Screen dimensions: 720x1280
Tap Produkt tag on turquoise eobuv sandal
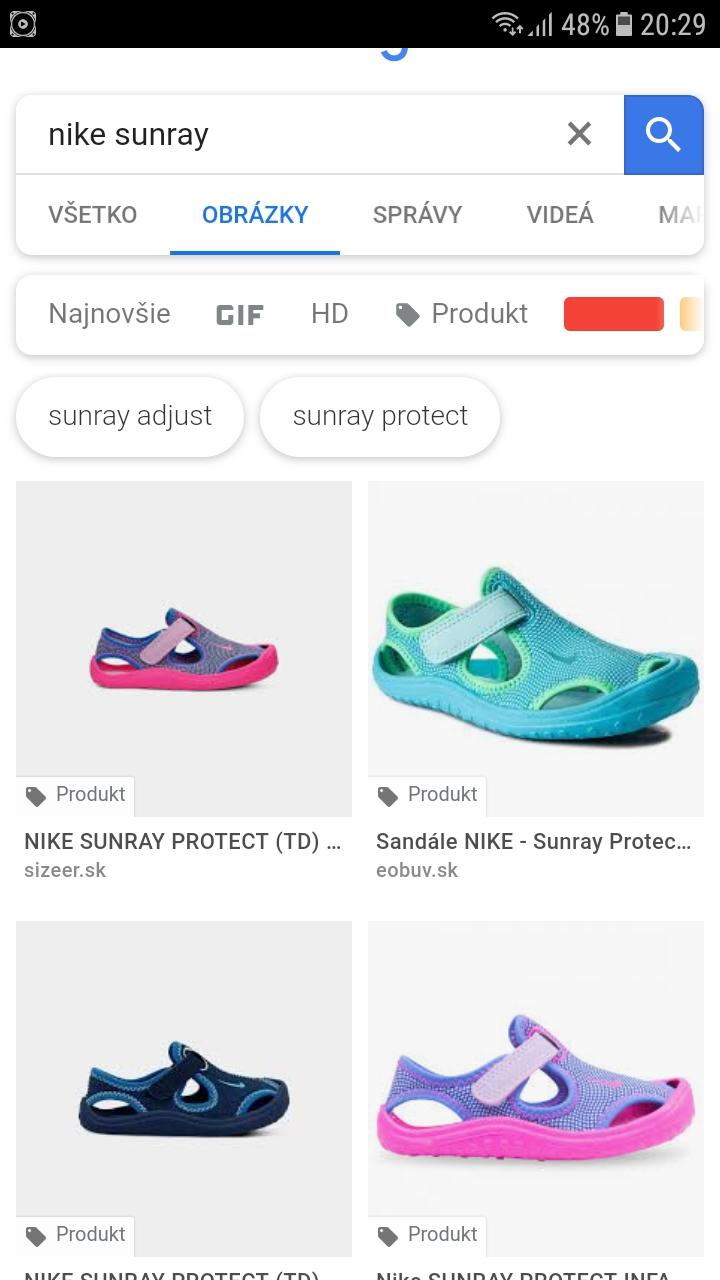[x=428, y=795]
